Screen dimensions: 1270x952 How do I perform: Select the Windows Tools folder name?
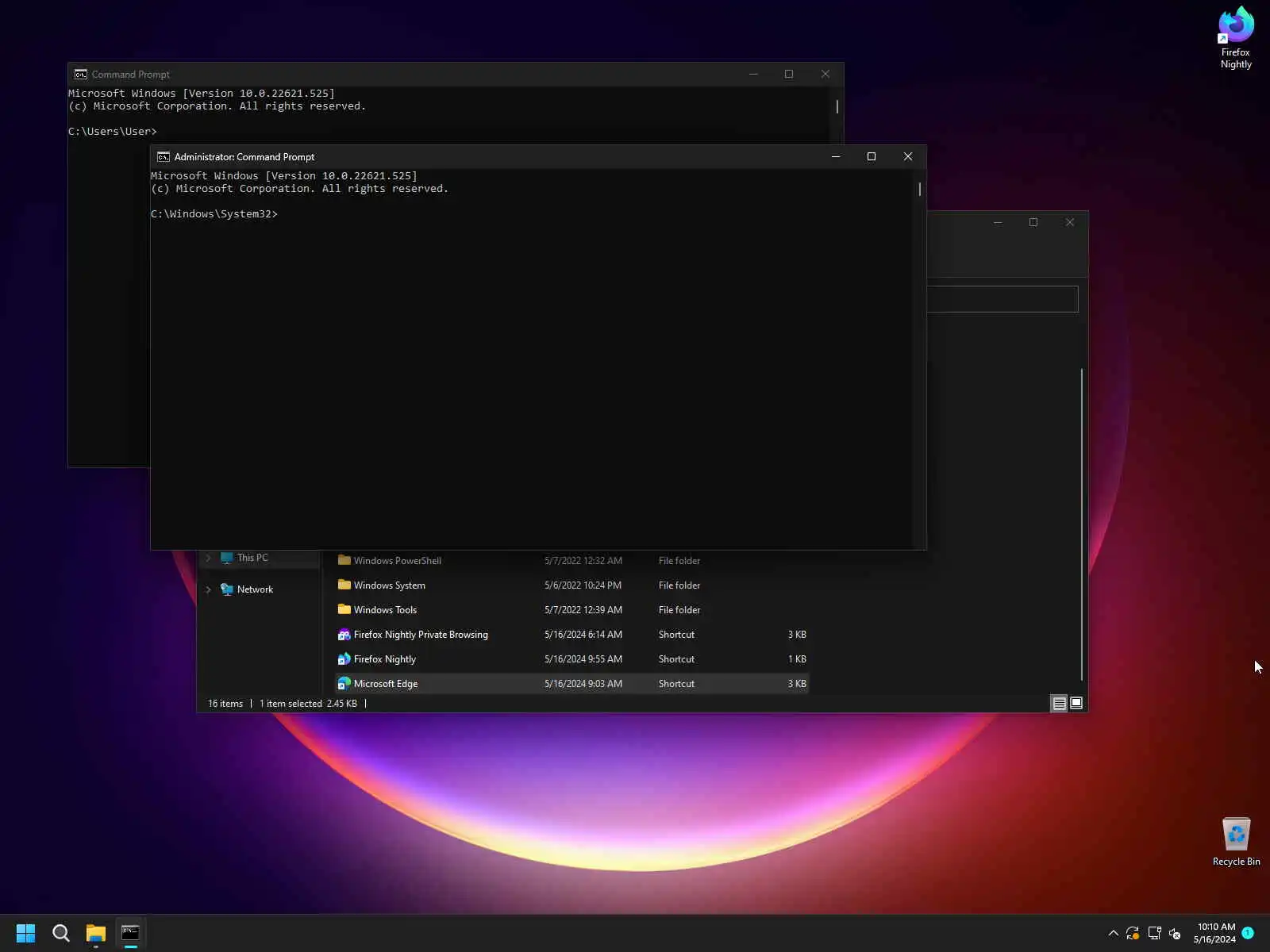(385, 610)
